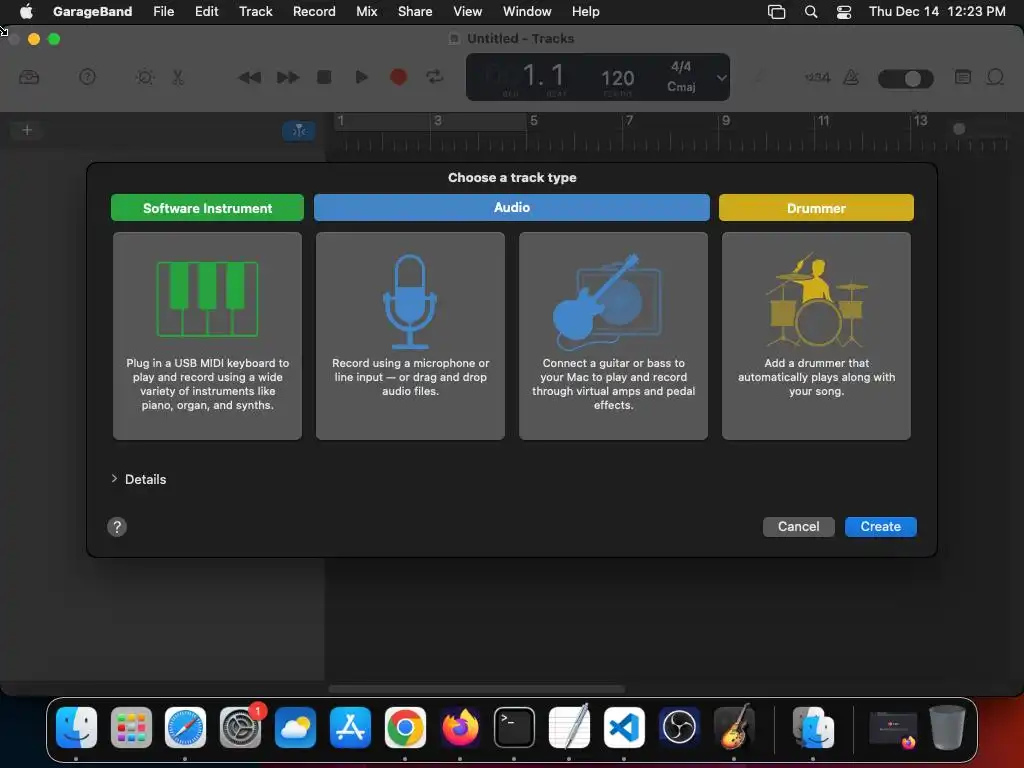Viewport: 1024px width, 768px height.
Task: Open Control Center in menu bar
Action: tap(844, 12)
